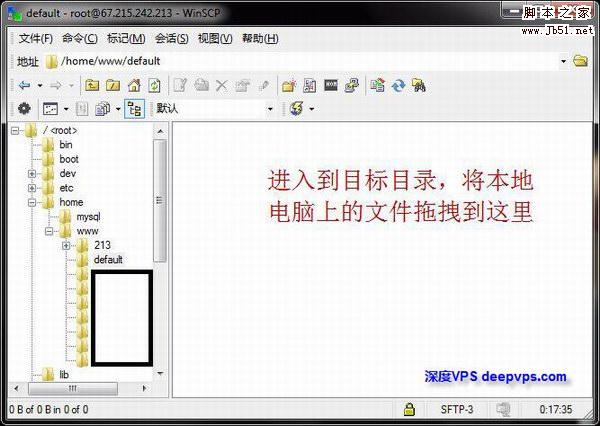Click the SFTP-3 protocol status text

point(457,410)
